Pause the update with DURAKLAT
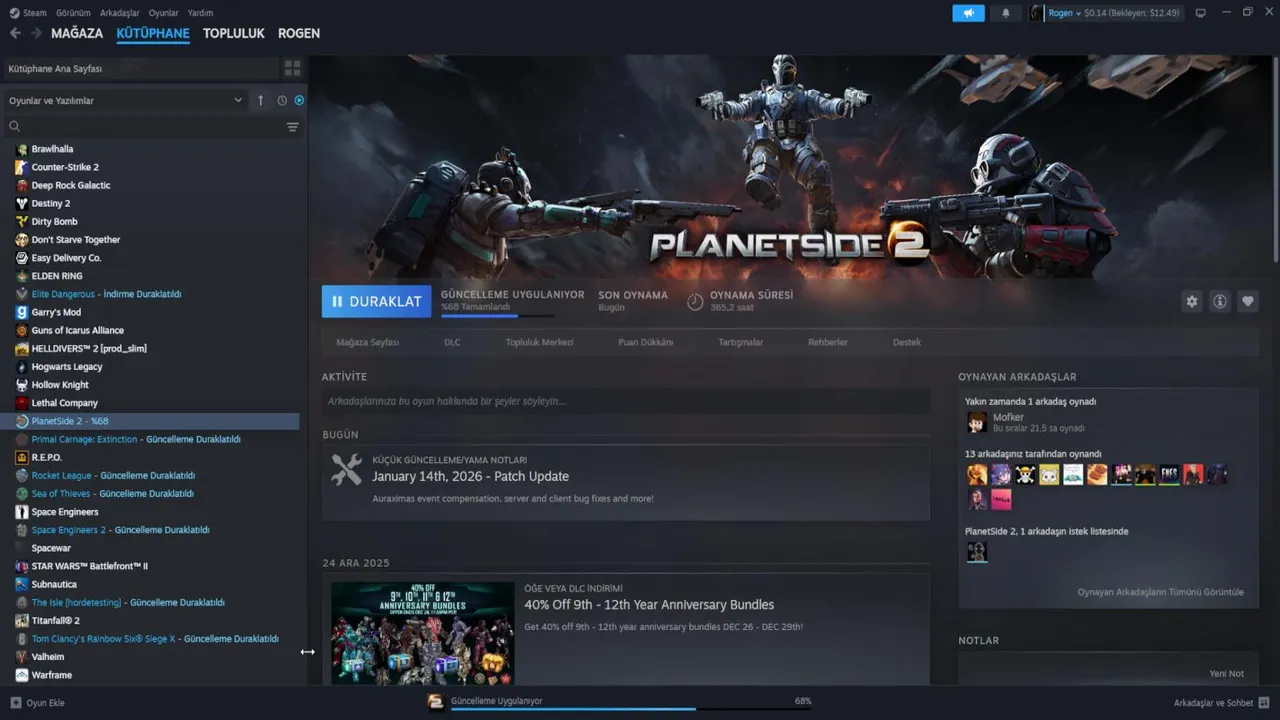This screenshot has width=1280, height=720. [377, 301]
